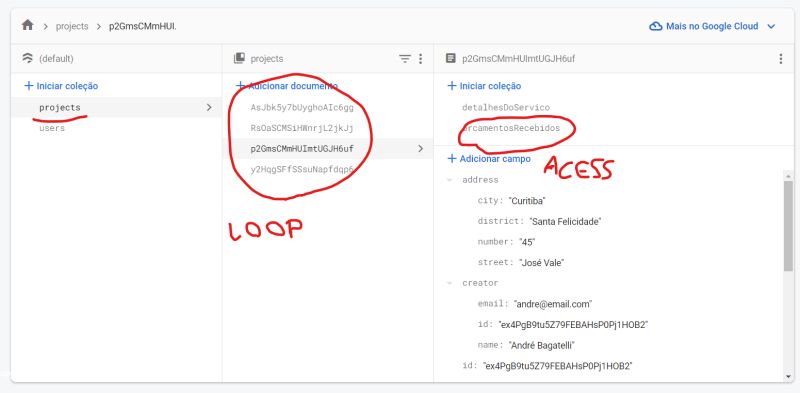This screenshot has width=800, height=393.
Task: Click the number value "45"
Action: click(x=527, y=242)
